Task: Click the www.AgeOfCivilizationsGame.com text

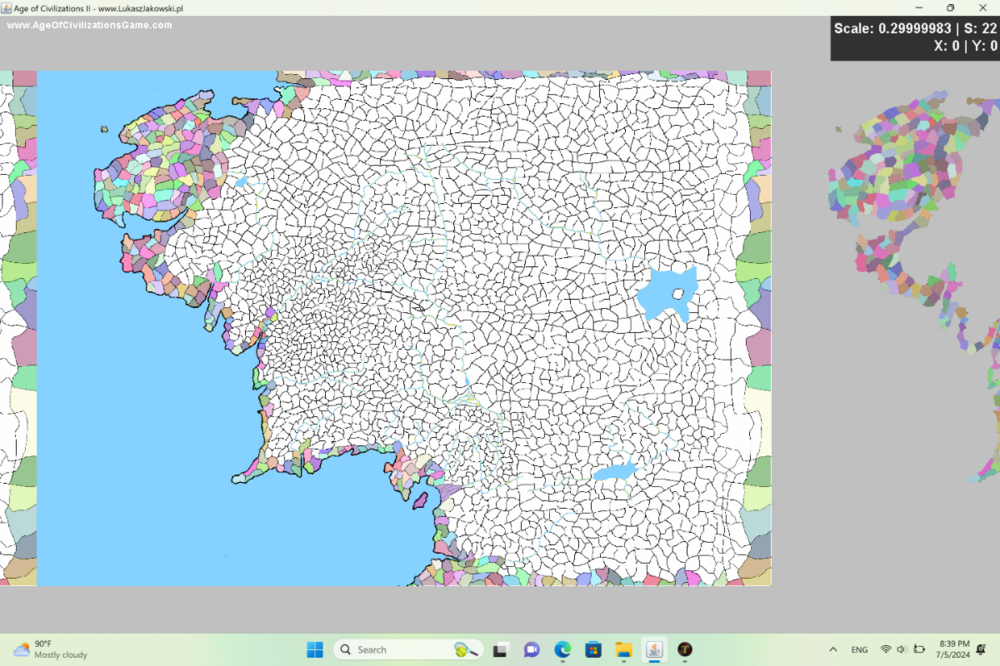Action: [x=89, y=25]
